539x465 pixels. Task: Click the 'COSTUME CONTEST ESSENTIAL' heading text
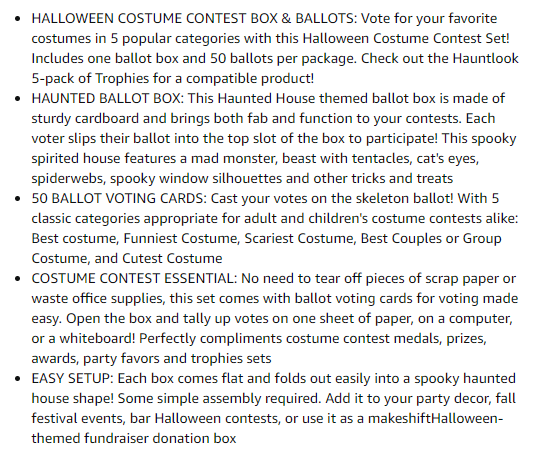(x=134, y=278)
